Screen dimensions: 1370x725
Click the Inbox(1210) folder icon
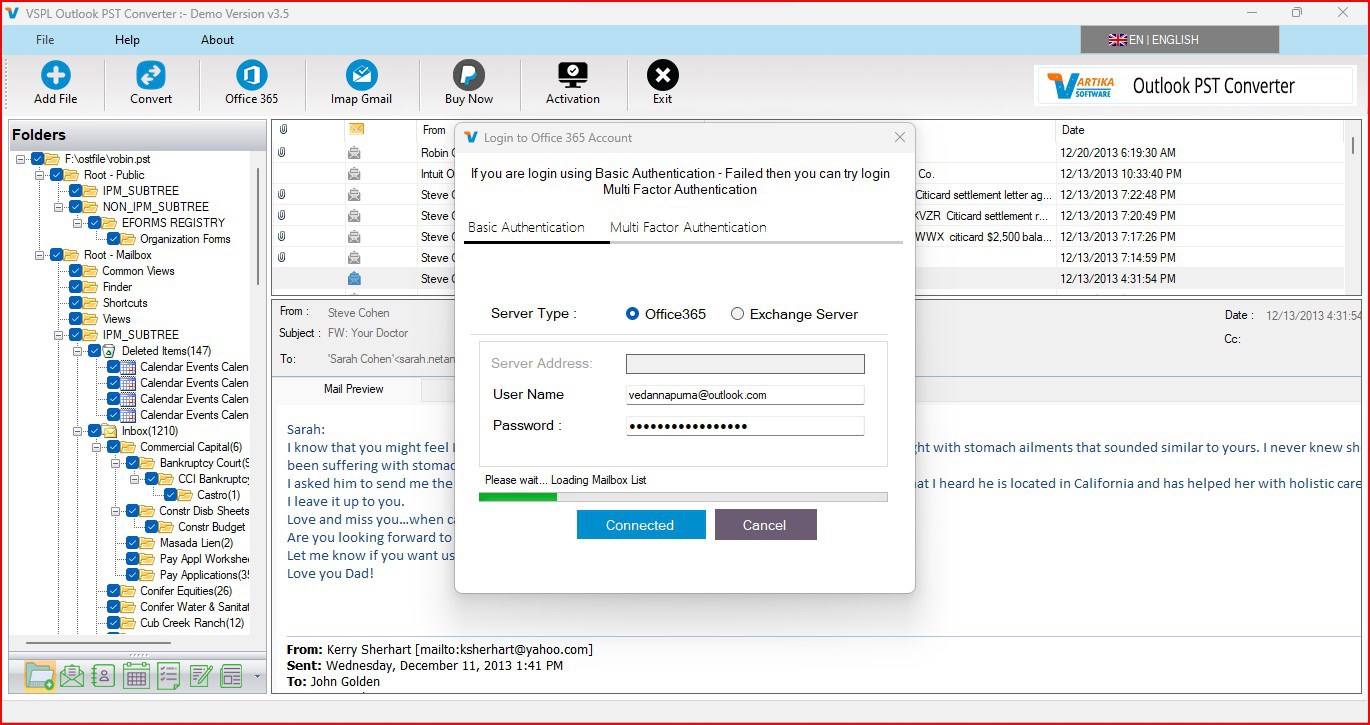tap(110, 431)
